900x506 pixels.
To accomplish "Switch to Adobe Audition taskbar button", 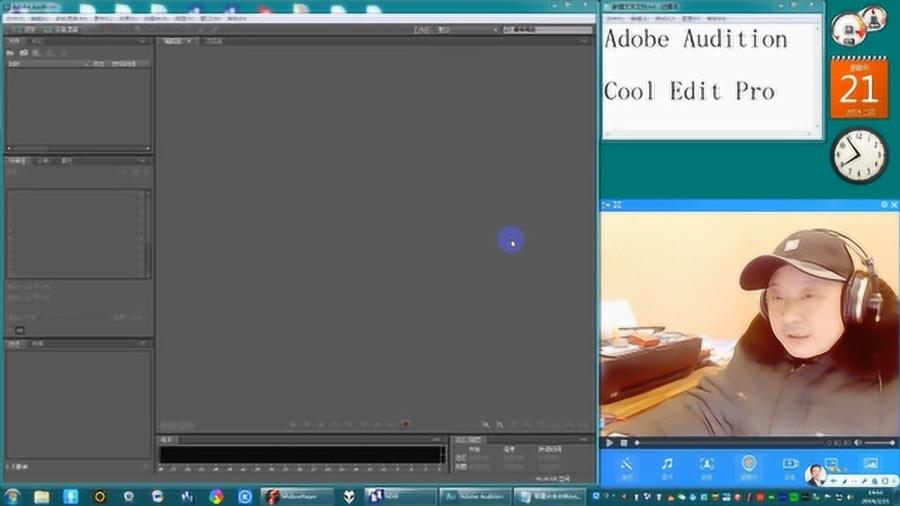I will click(475, 496).
